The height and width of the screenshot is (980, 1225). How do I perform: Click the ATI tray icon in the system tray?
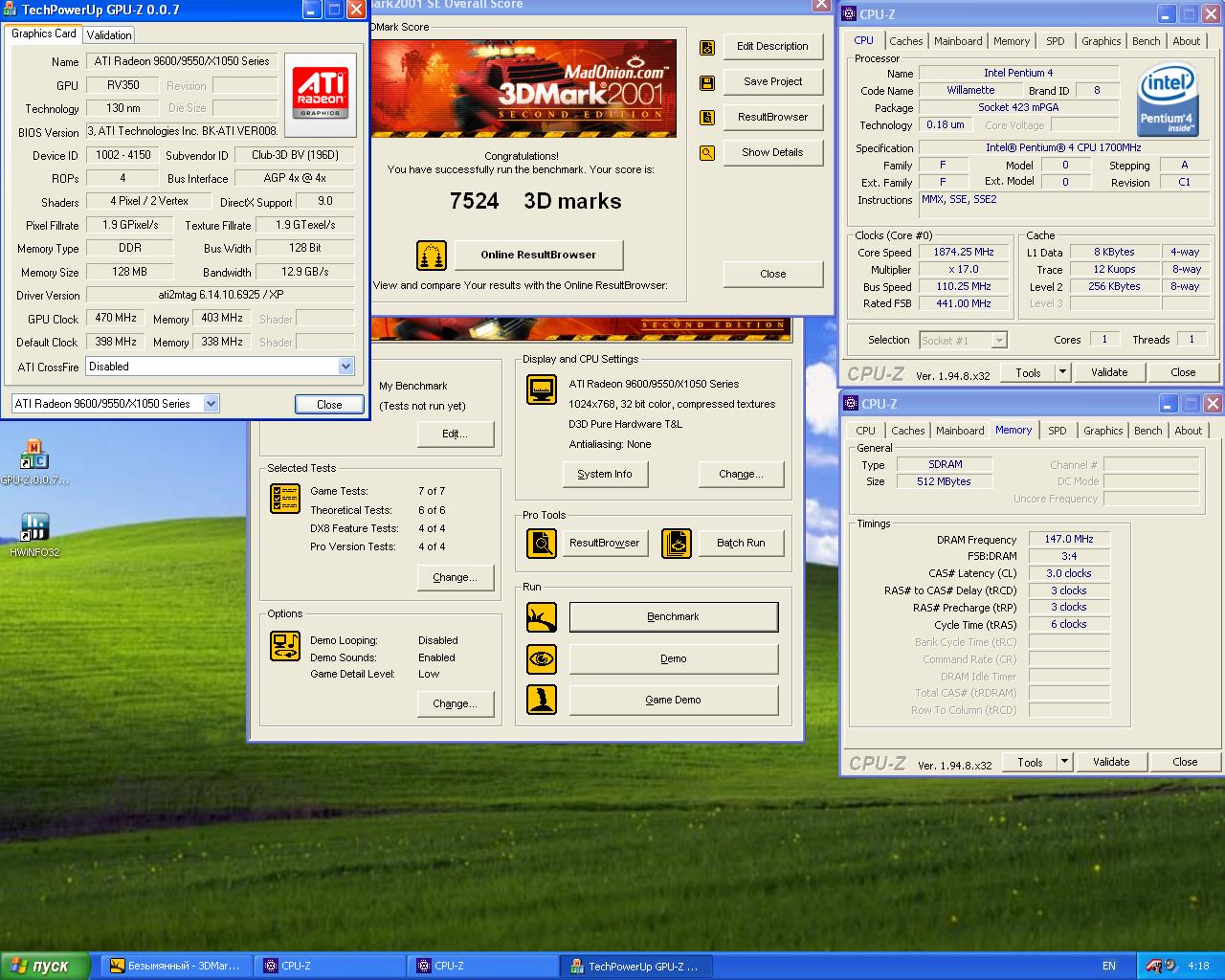pos(1154,966)
